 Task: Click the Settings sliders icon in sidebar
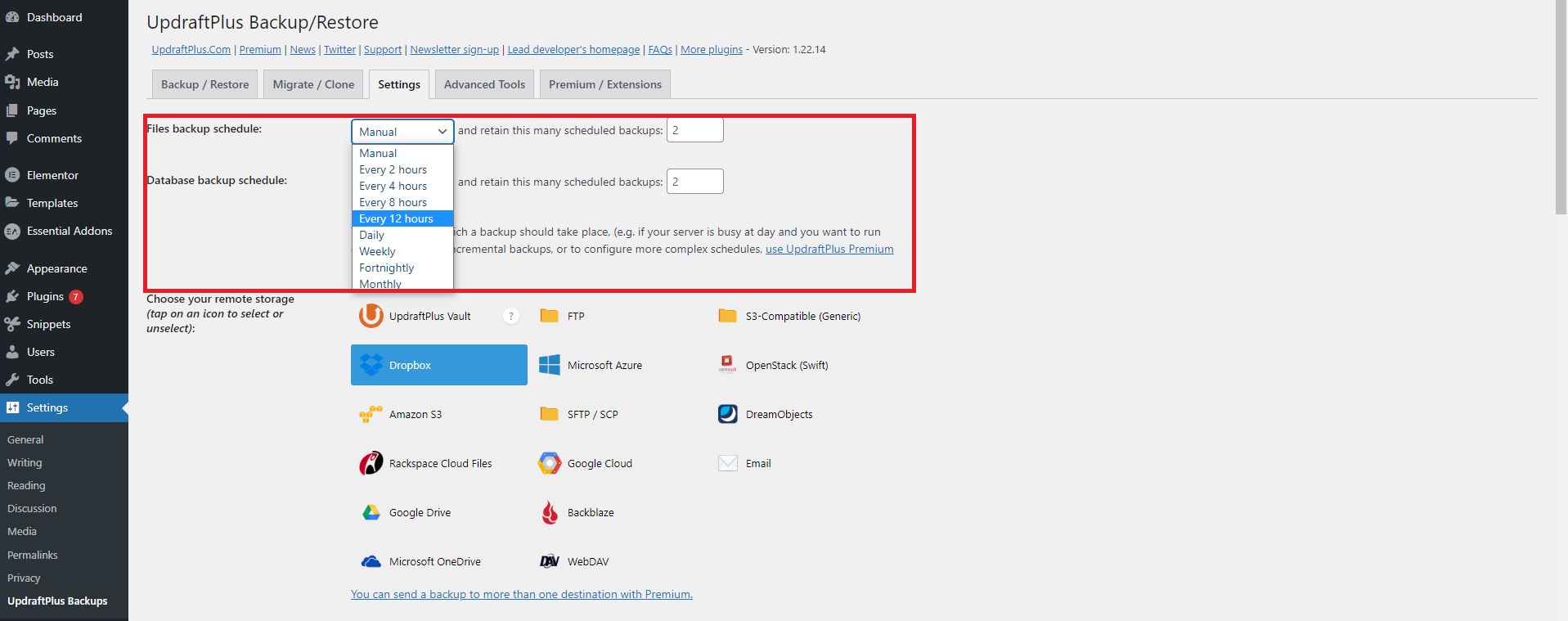click(x=12, y=407)
